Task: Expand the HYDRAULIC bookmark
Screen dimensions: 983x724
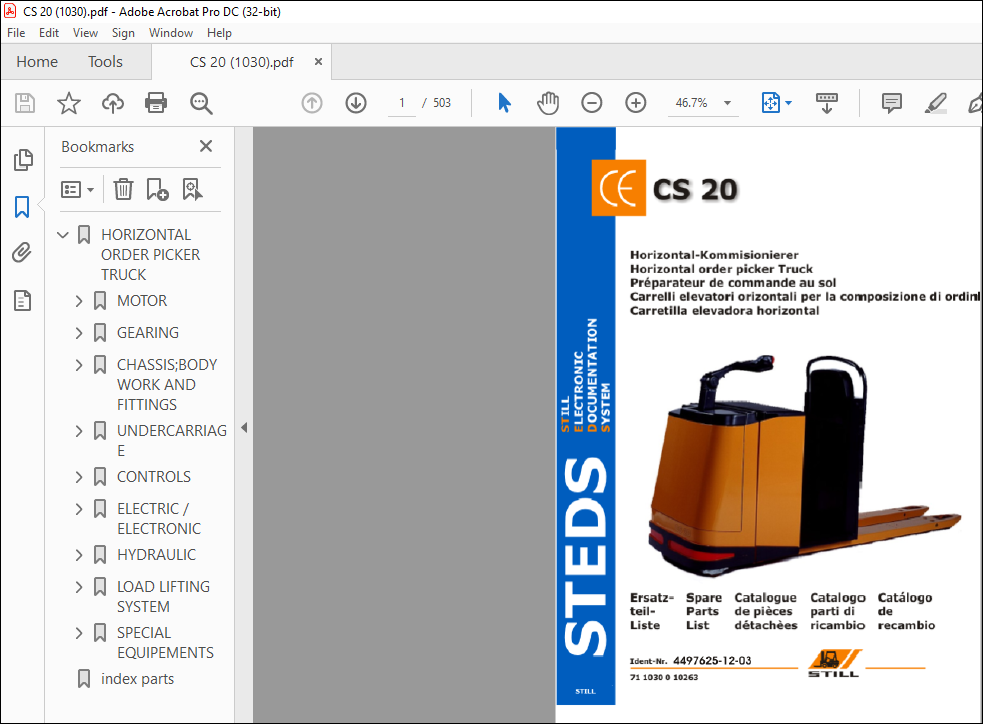Action: tap(79, 555)
